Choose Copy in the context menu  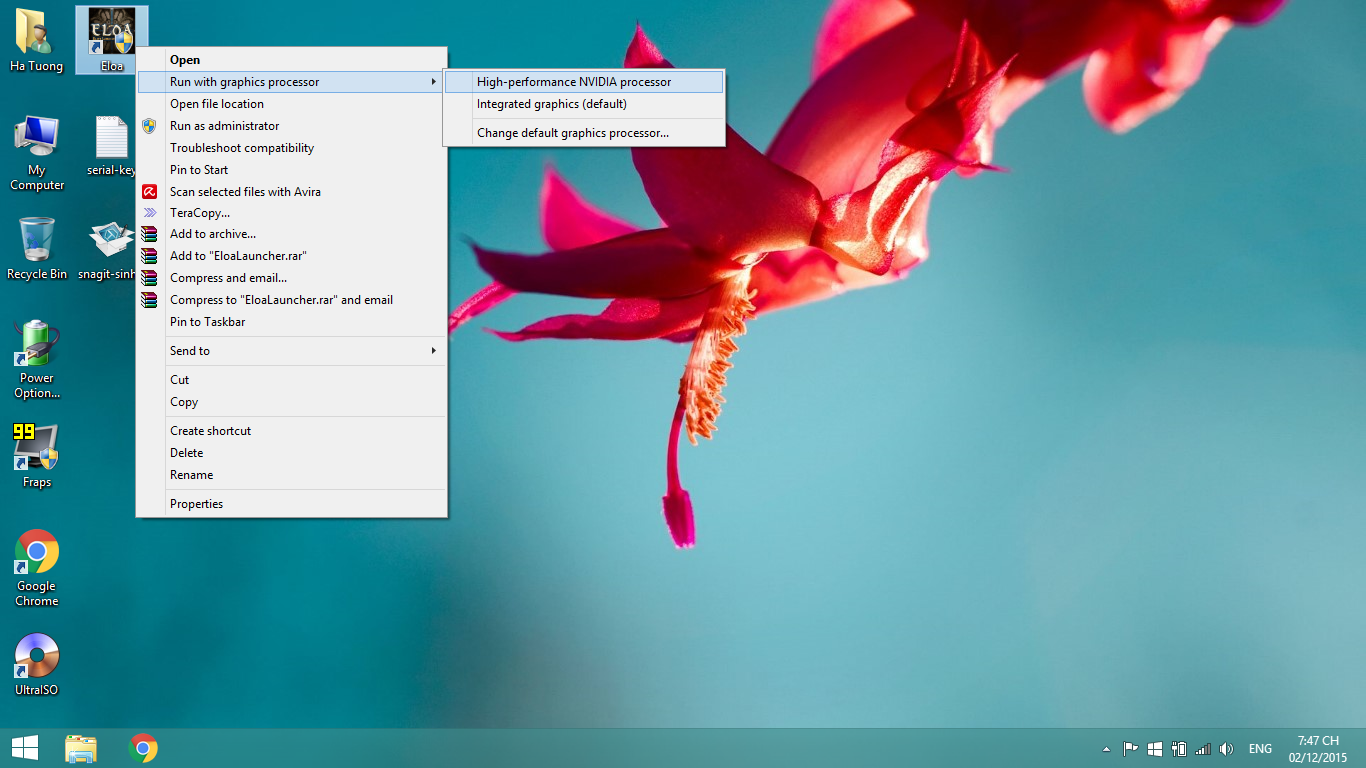pyautogui.click(x=291, y=402)
